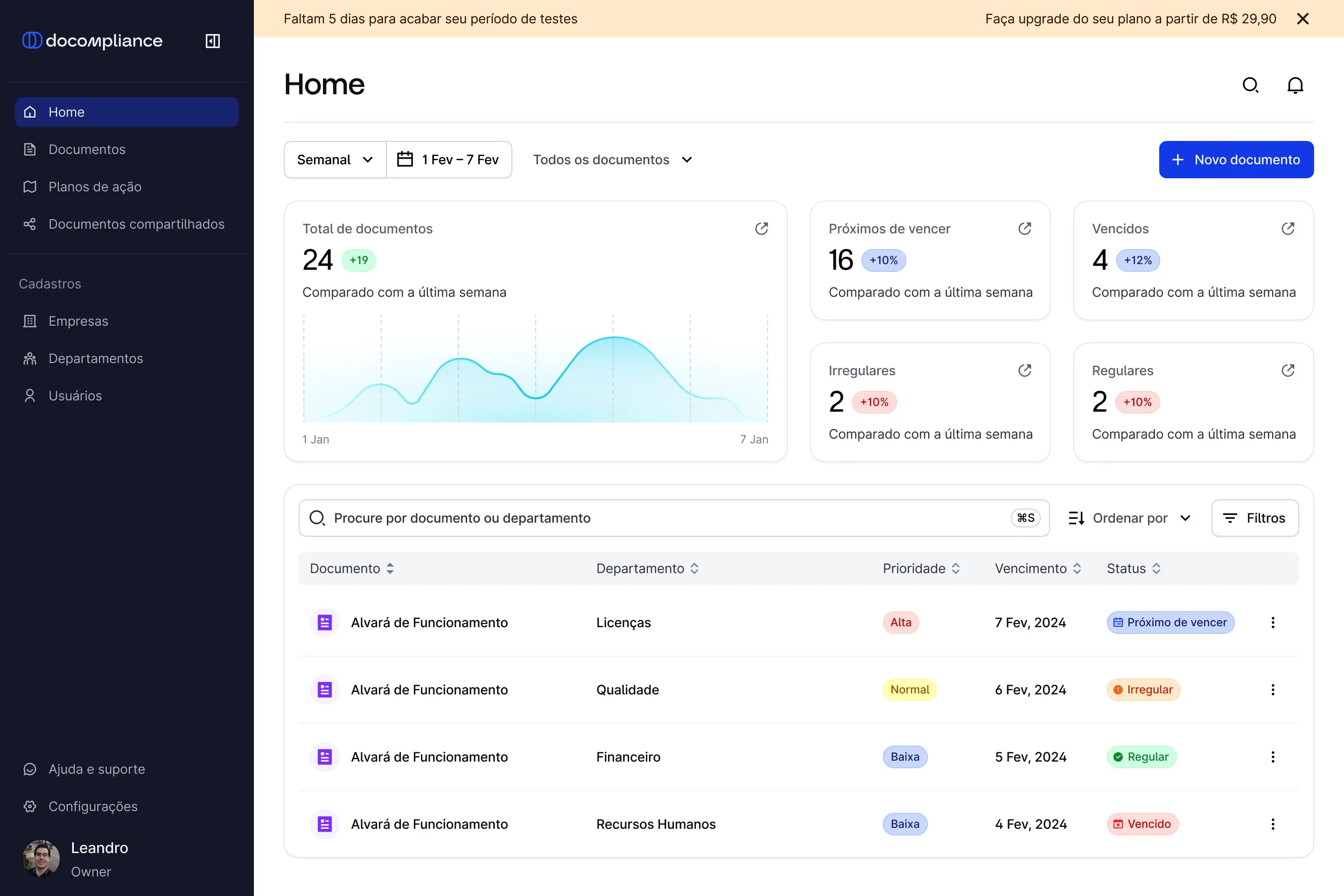Focus the document or department search field
This screenshot has width=1344, height=896.
[674, 518]
